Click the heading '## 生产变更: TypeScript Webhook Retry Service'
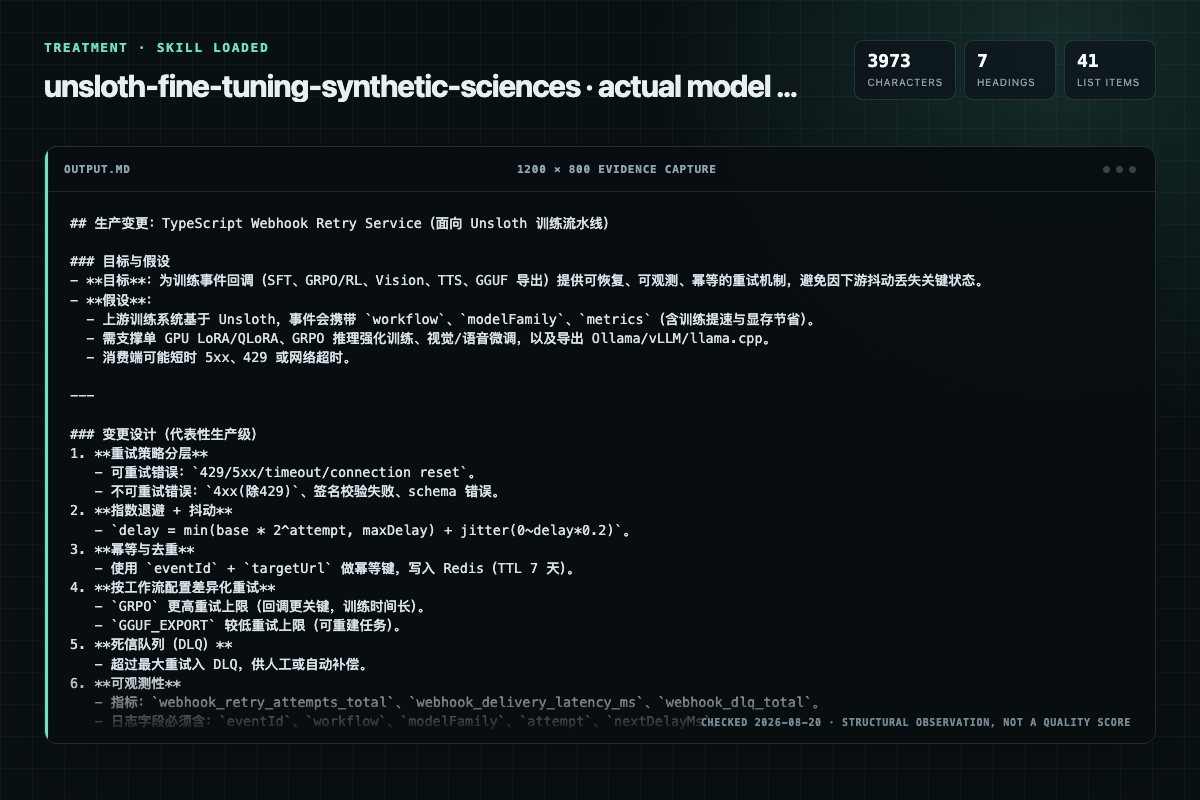 (x=339, y=223)
